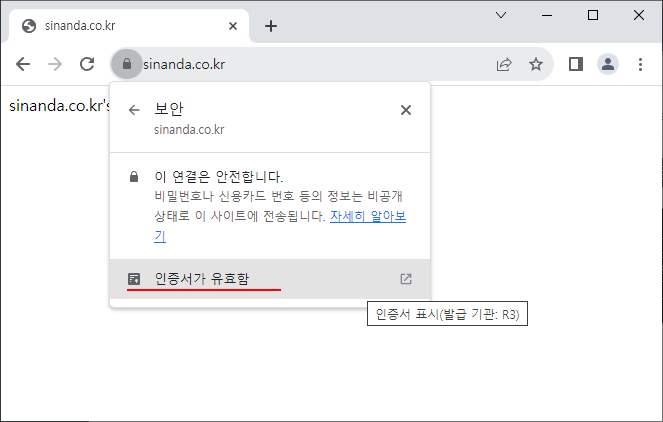This screenshot has width=663, height=422.
Task: Click the lock icon beside secure connection
Action: pos(134,176)
